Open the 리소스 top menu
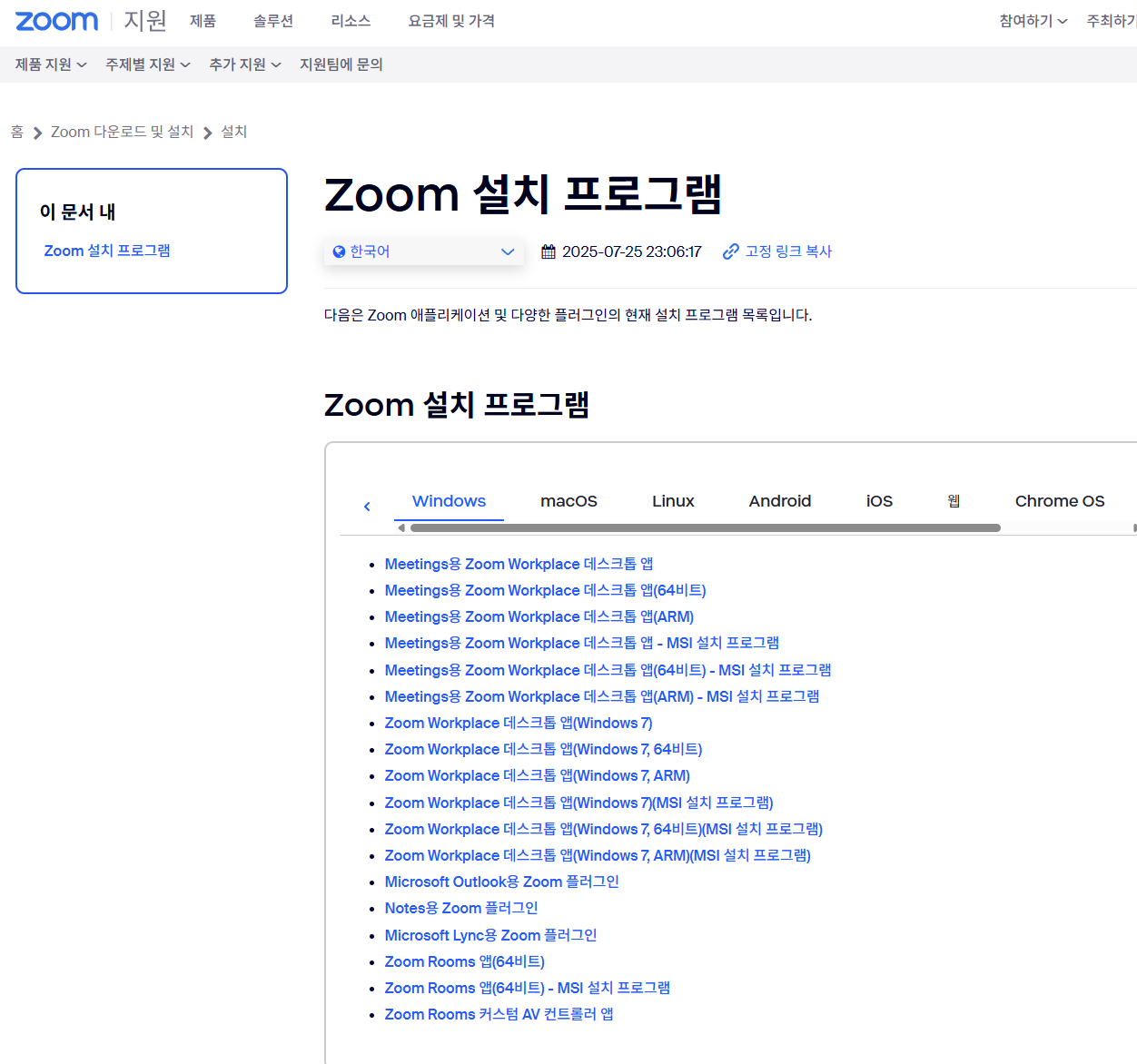 (x=351, y=21)
